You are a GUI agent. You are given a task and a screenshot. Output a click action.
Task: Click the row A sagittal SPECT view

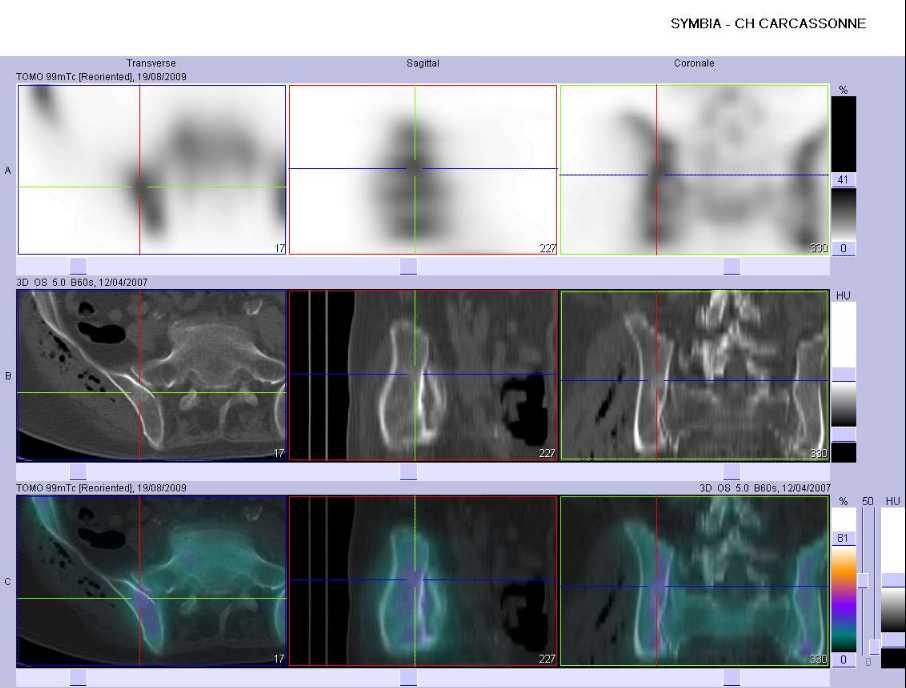click(x=423, y=170)
